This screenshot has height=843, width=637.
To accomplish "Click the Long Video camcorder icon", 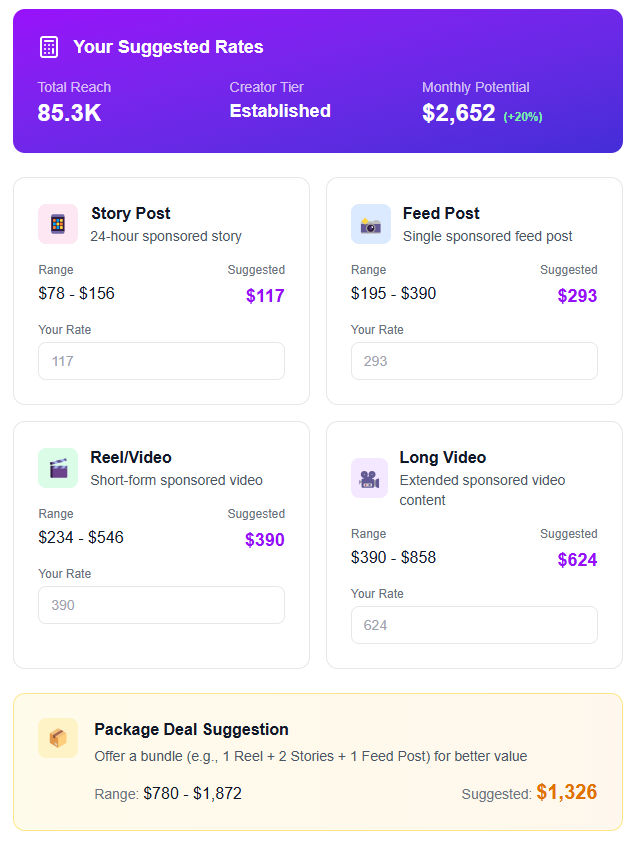I will pos(370,478).
